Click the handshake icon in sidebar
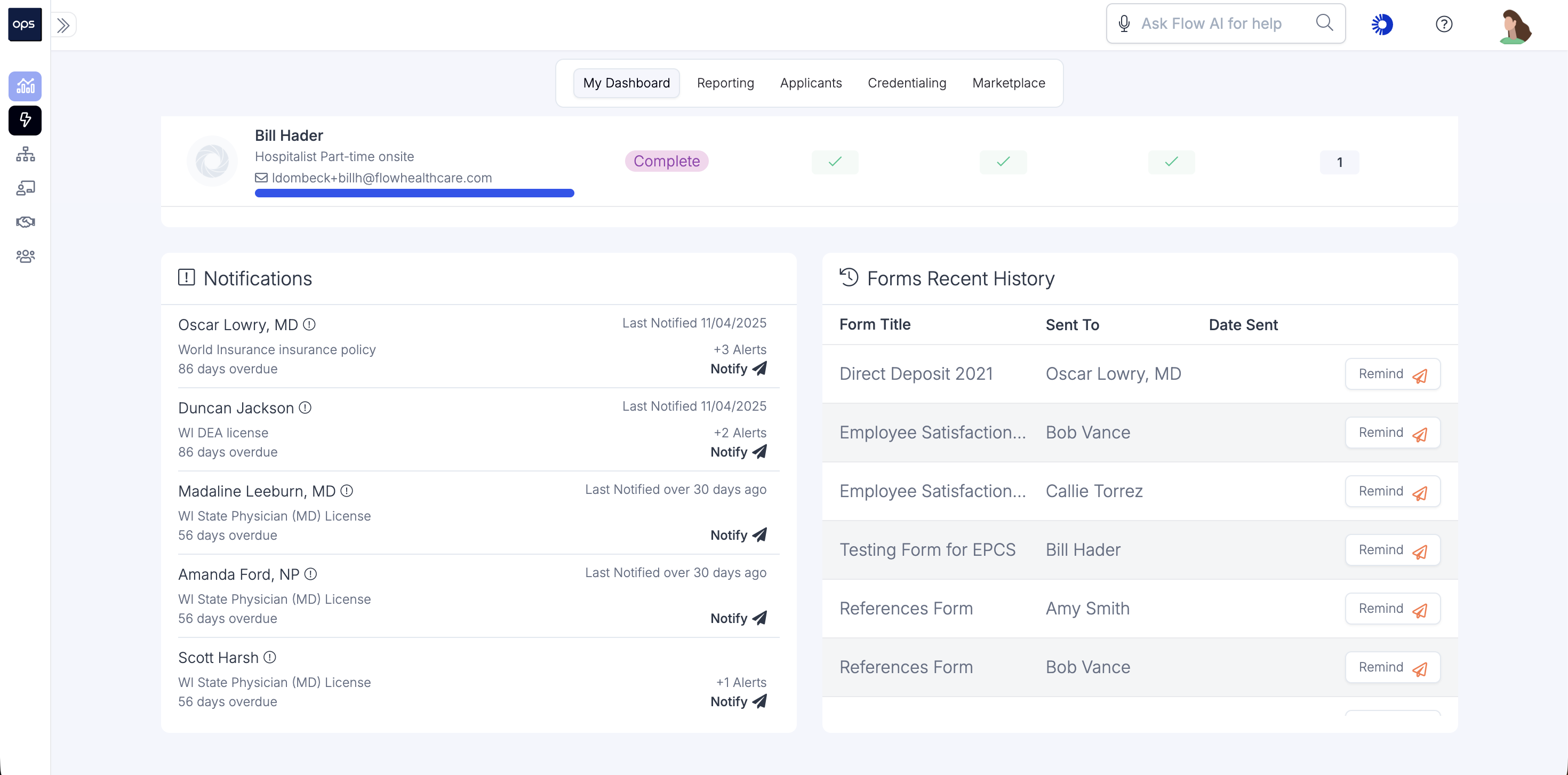 25,221
